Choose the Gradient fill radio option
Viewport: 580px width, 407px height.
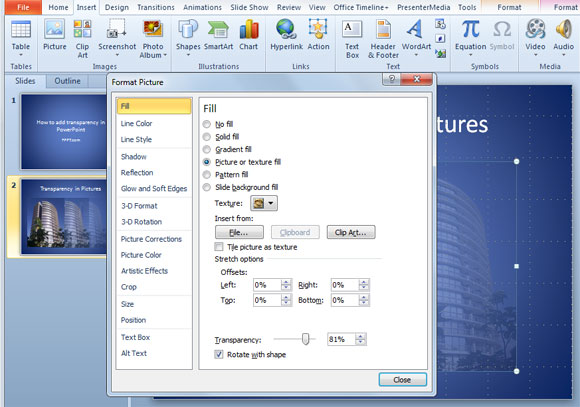(x=207, y=149)
